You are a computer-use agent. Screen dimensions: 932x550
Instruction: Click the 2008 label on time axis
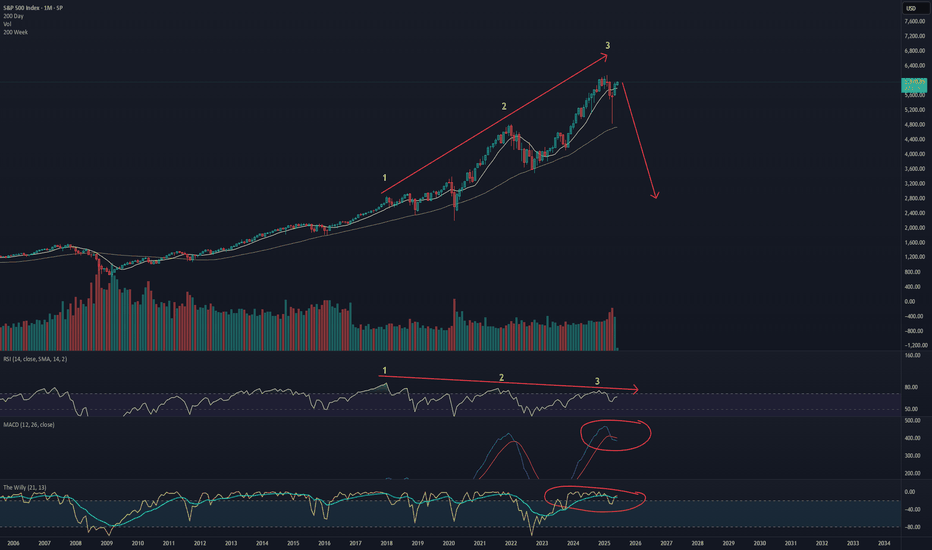(75, 543)
